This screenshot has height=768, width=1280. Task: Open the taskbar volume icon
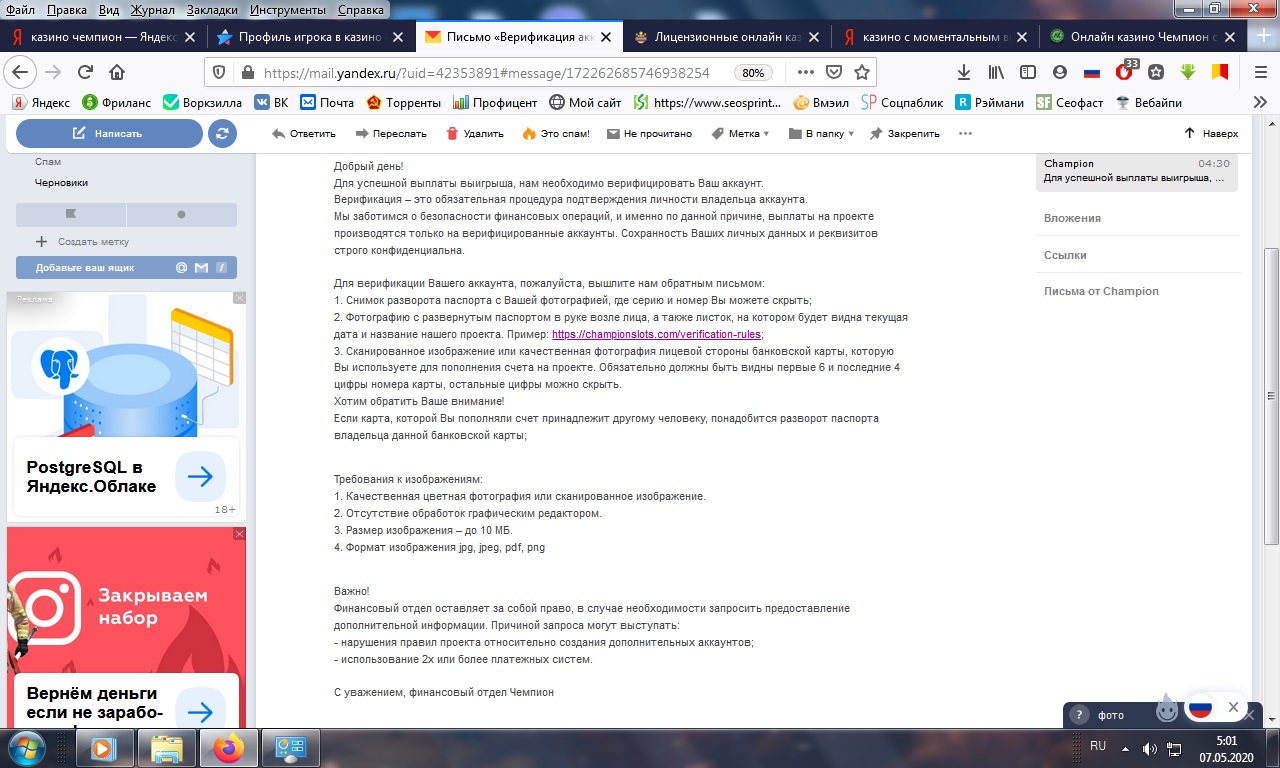1150,748
